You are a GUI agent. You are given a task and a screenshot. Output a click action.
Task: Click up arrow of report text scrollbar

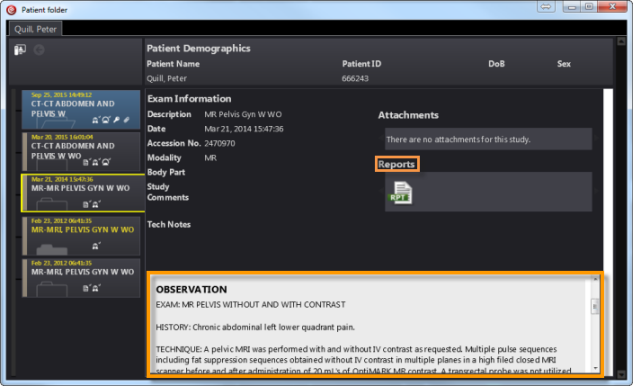click(x=595, y=279)
